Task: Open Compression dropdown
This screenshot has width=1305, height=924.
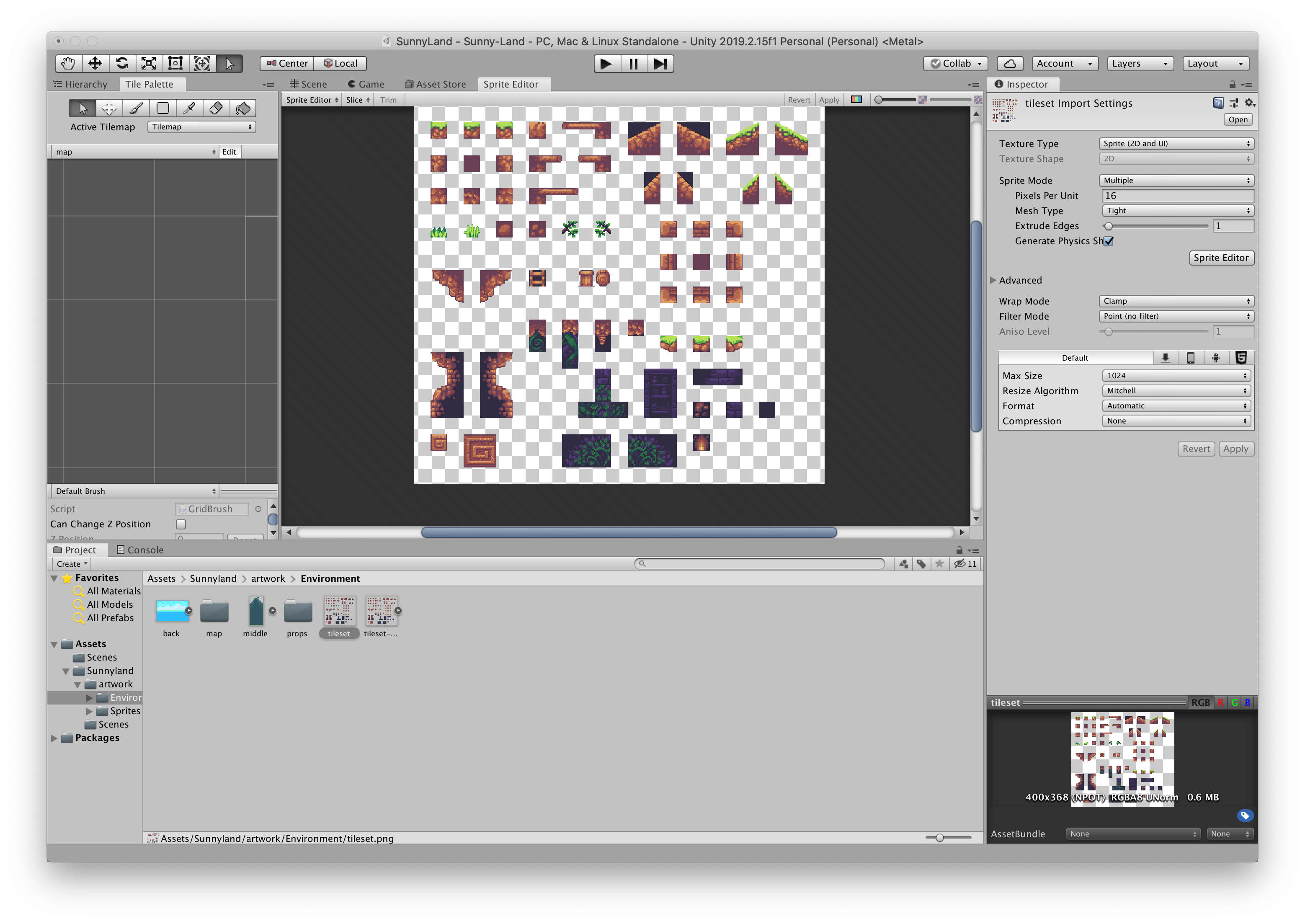Action: coord(1176,421)
